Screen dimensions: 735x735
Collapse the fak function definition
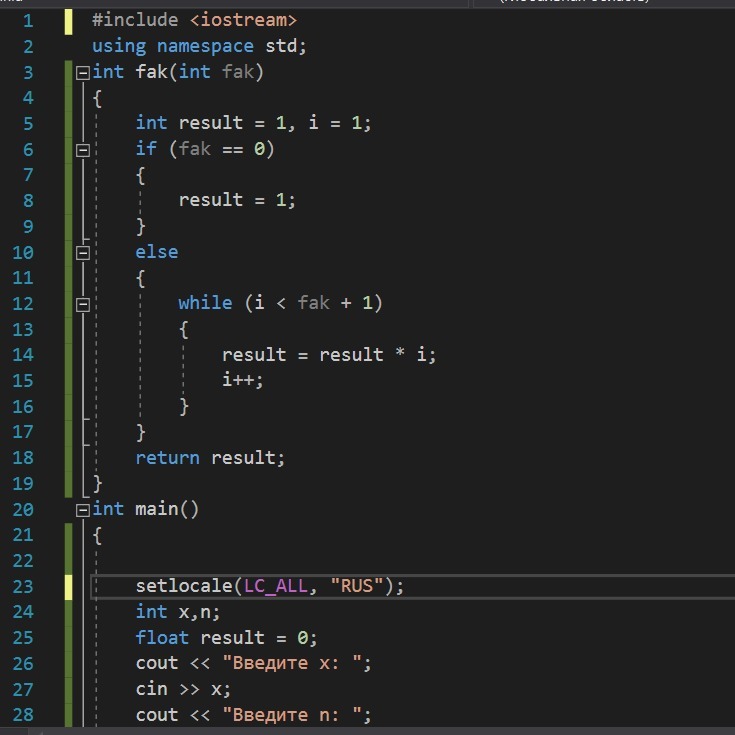tap(82, 72)
